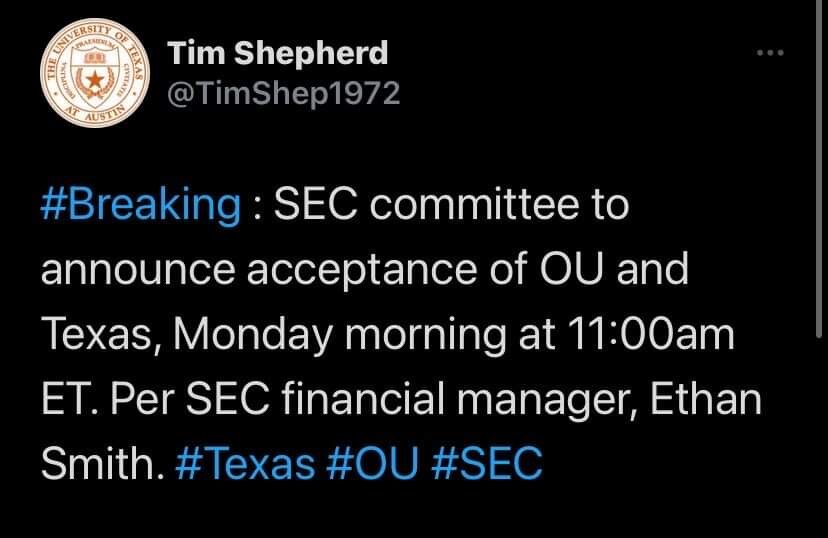828x538 pixels.
Task: Click the star in the avatar seal's center
Action: 93,78
